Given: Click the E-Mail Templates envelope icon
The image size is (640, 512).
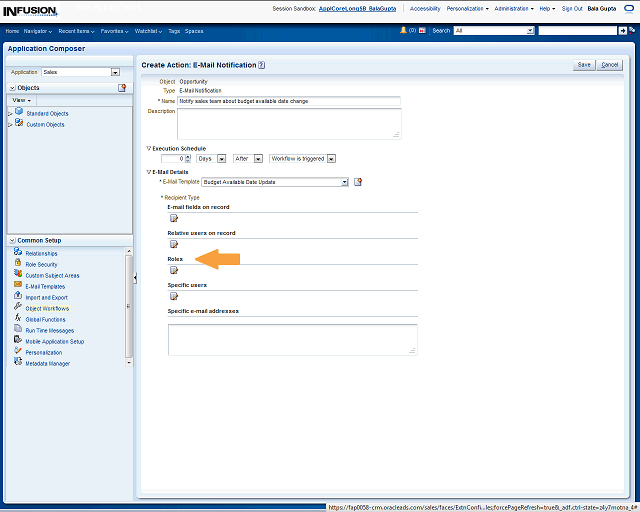Looking at the screenshot, I should [18, 286].
